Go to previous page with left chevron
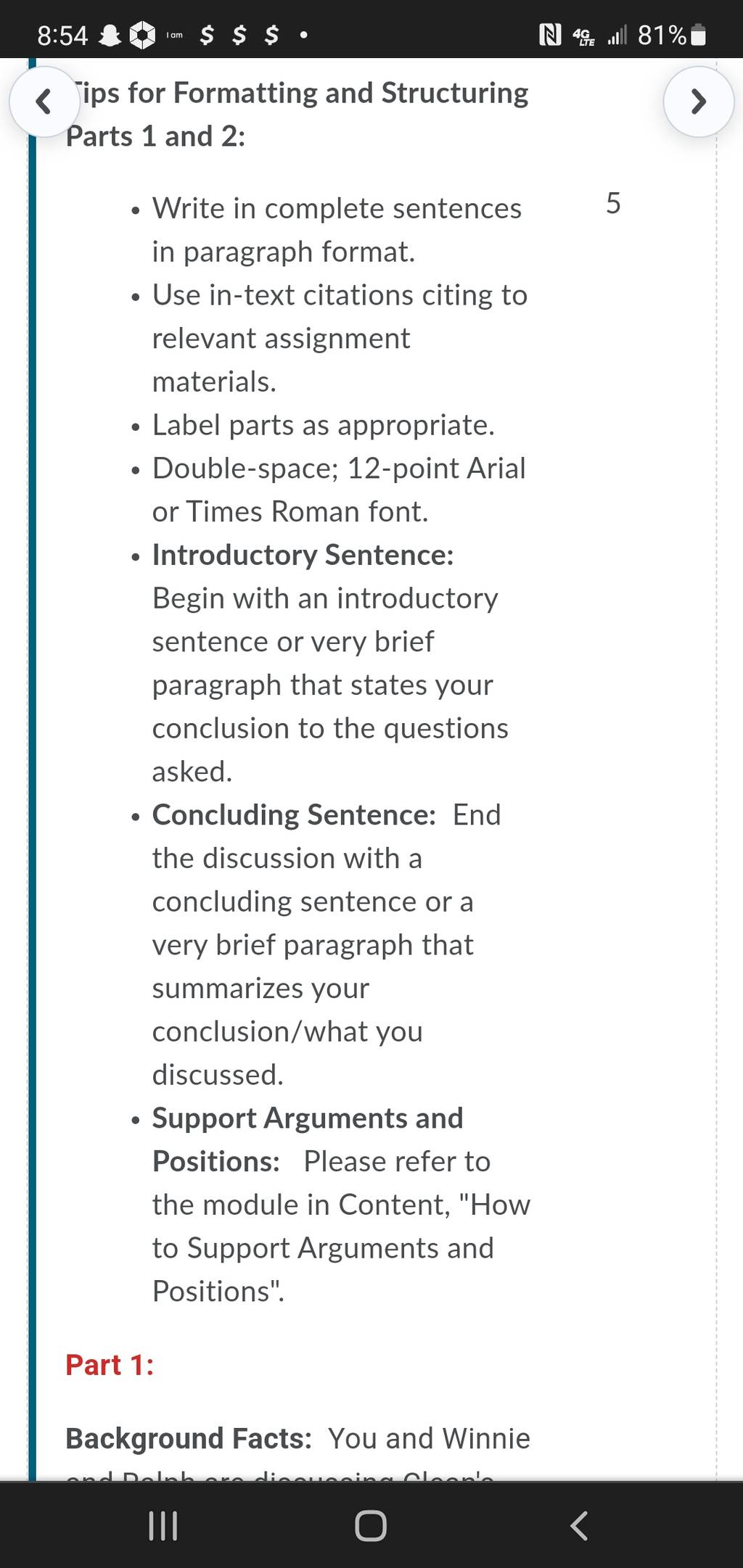The image size is (743, 1568). point(44,102)
